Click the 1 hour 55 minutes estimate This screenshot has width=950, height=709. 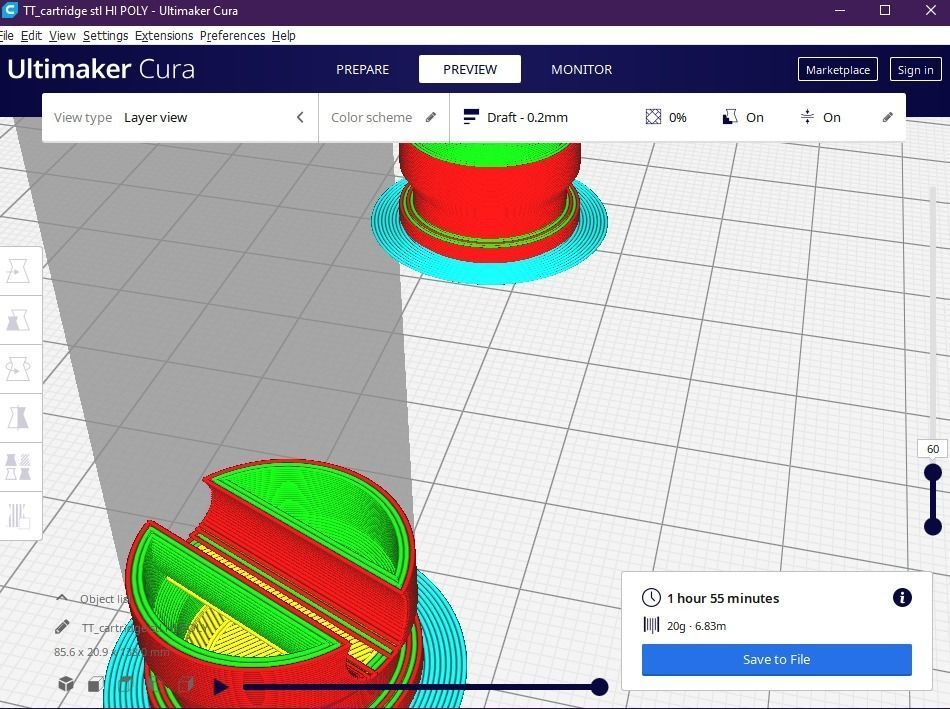point(723,598)
